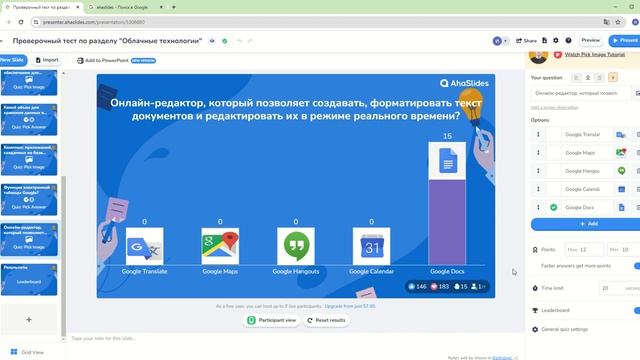
Task: Click the Time limit seconds field
Action: click(x=619, y=288)
